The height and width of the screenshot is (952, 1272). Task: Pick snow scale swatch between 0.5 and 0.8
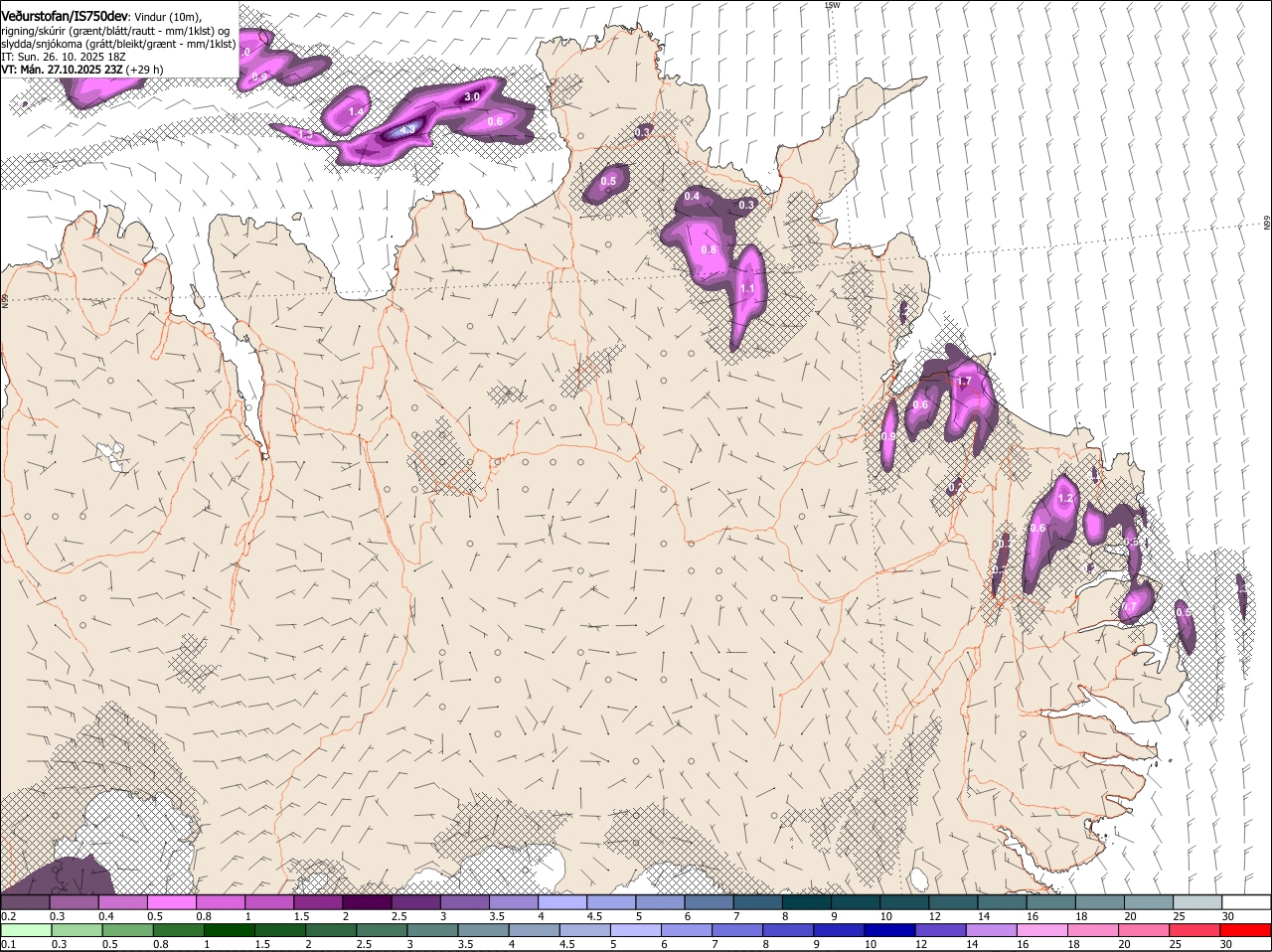pos(171,901)
